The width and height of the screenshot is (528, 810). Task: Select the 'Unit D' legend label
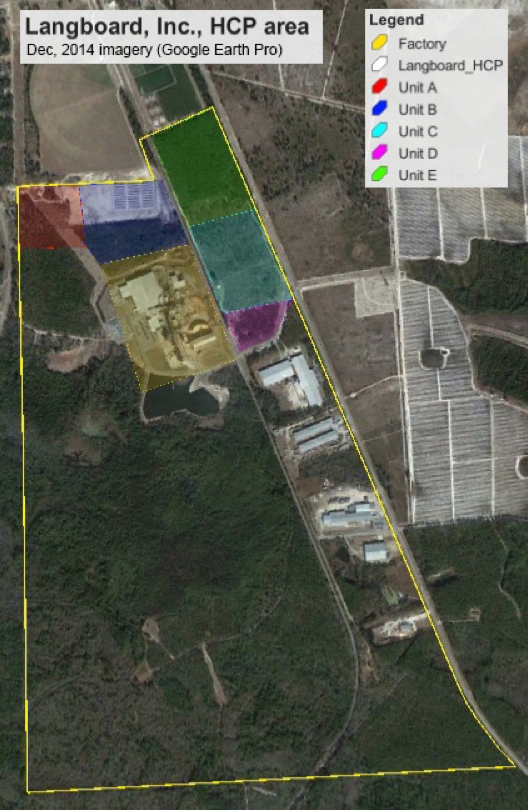pyautogui.click(x=418, y=153)
